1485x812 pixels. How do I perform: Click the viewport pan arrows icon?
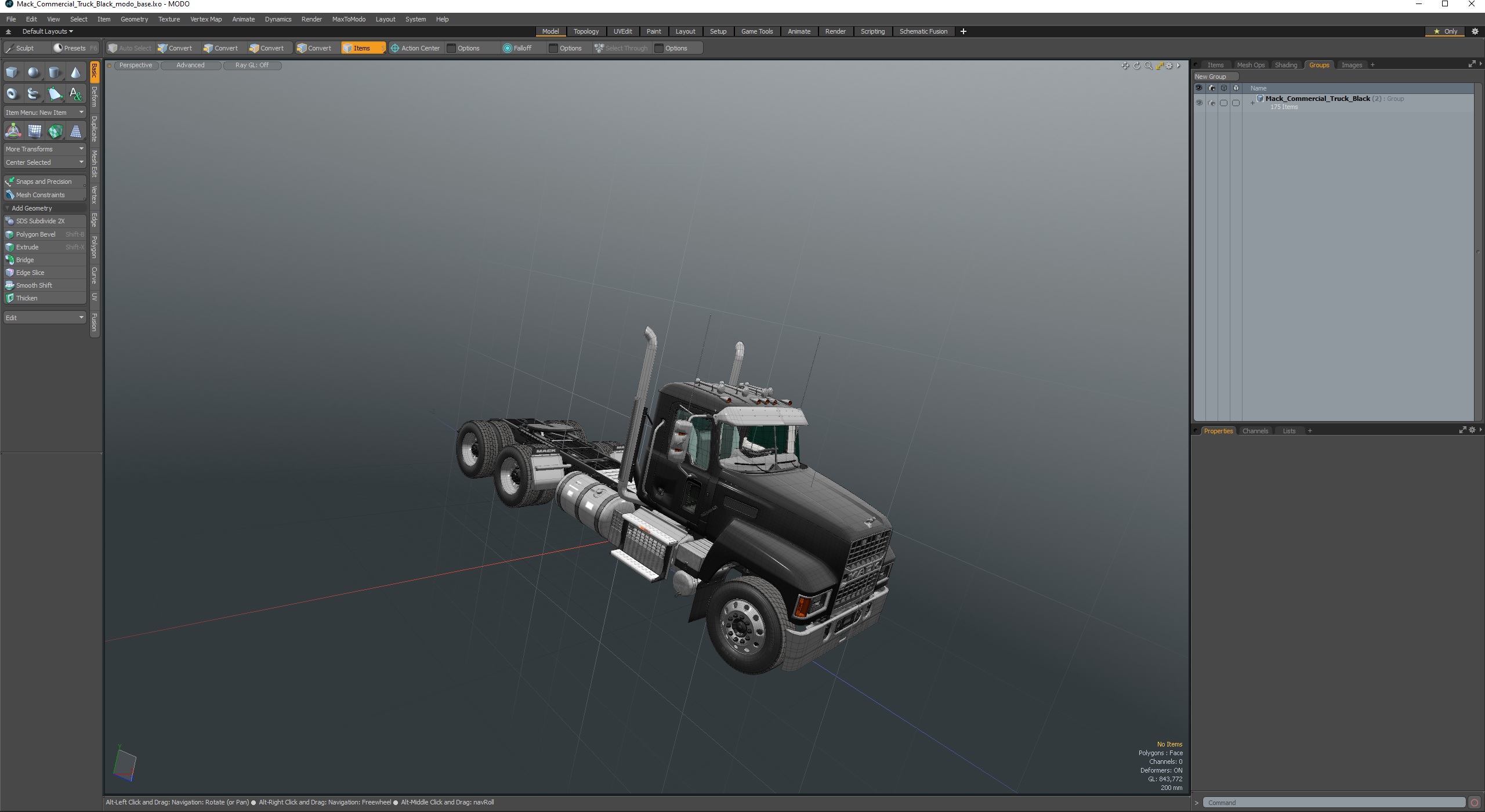[x=1125, y=66]
